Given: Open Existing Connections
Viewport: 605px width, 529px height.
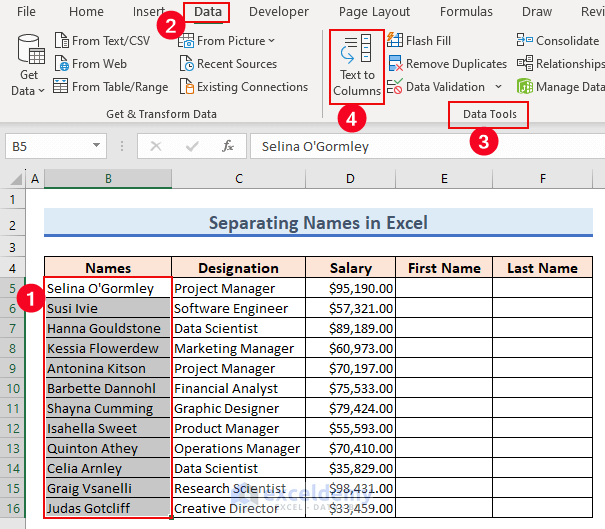Looking at the screenshot, I should click(x=243, y=87).
